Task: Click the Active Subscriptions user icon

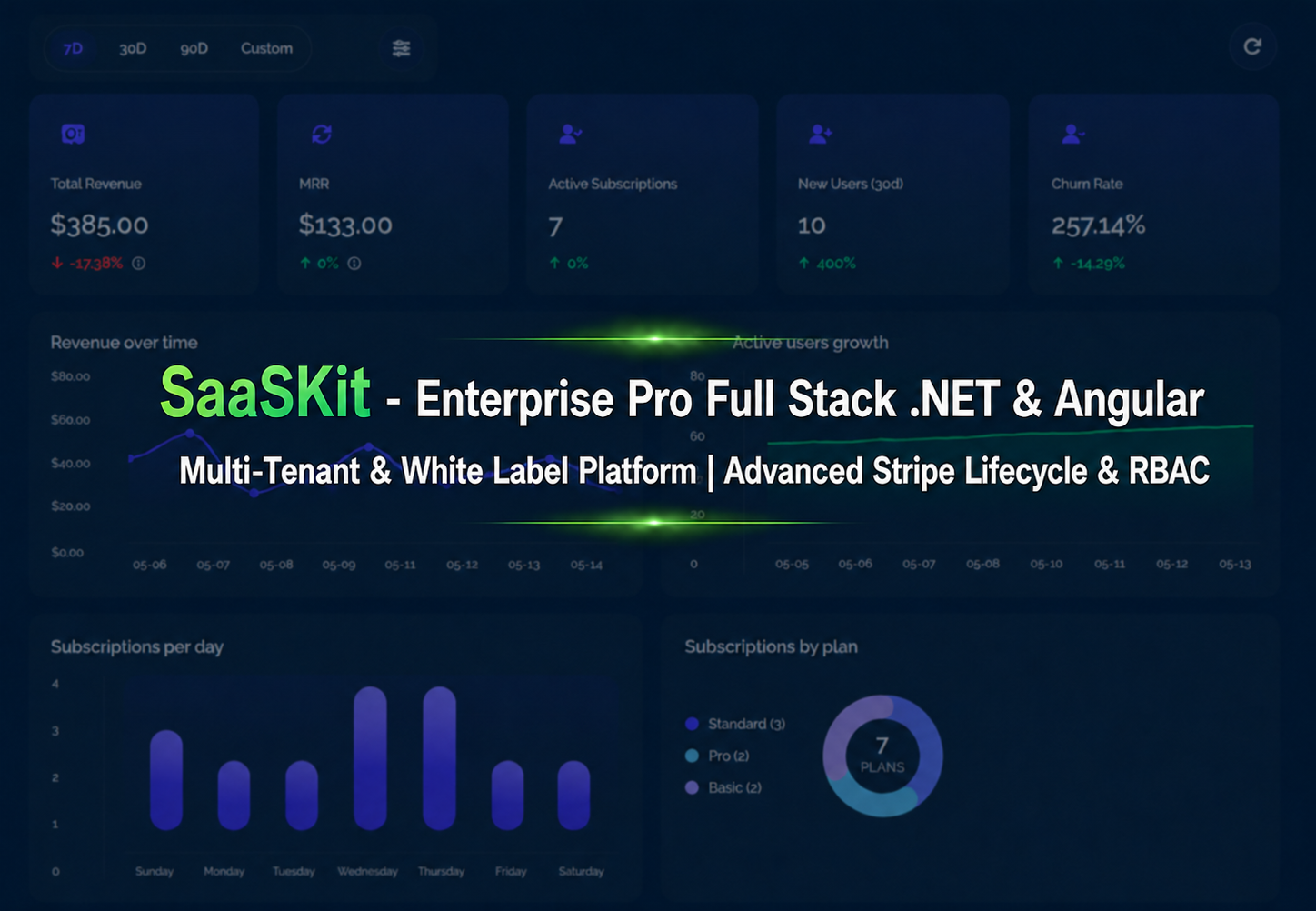Action: click(x=571, y=134)
